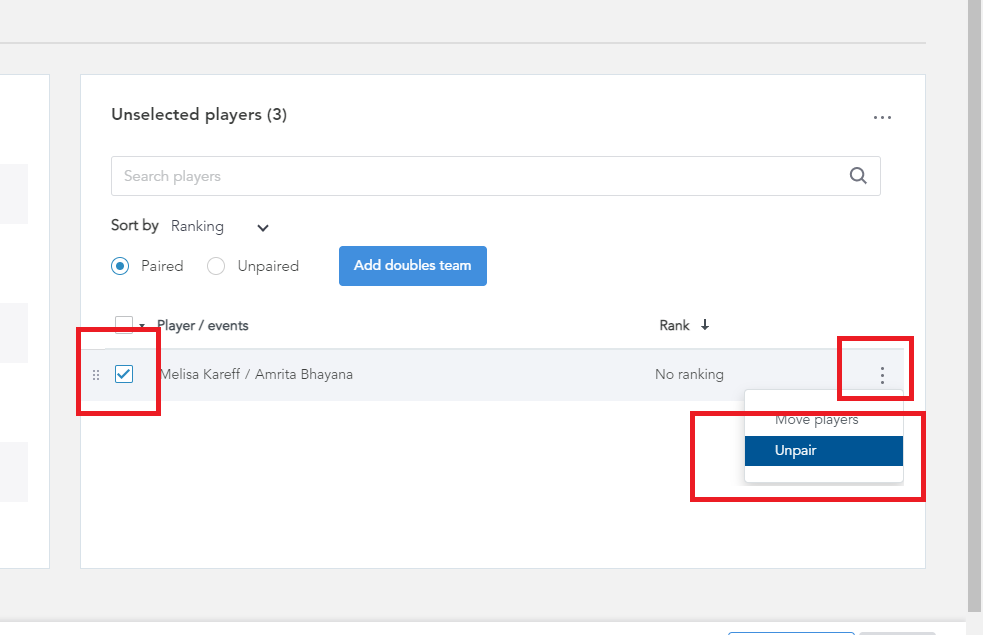The width and height of the screenshot is (983, 635).
Task: Open the Sort by Ranking dropdown
Action: click(x=219, y=226)
